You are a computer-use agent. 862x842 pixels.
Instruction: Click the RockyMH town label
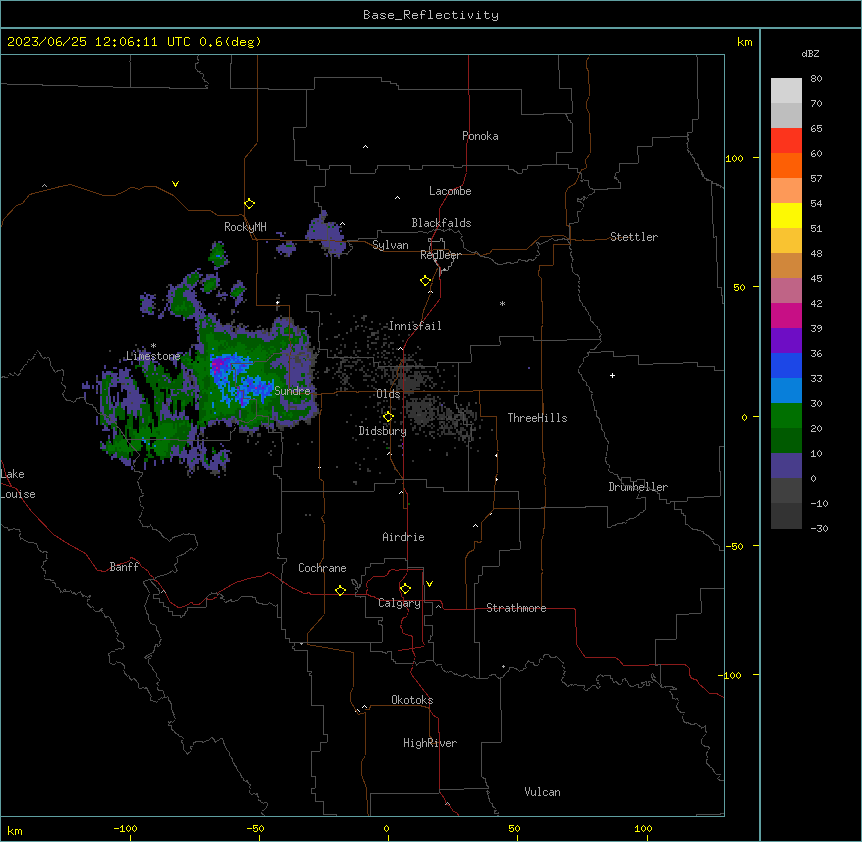[x=245, y=227]
